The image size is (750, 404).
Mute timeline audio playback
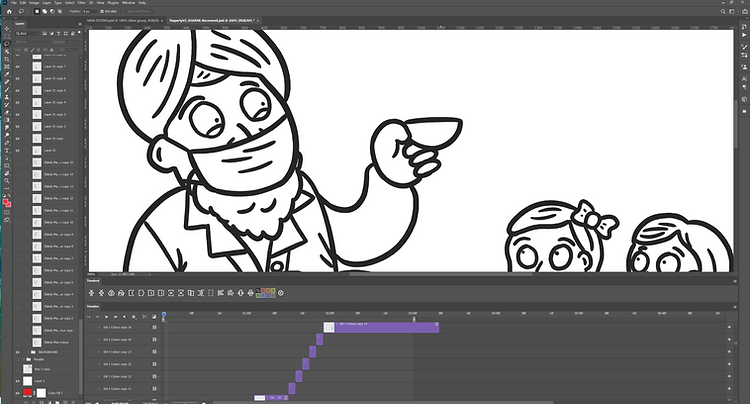pos(124,317)
